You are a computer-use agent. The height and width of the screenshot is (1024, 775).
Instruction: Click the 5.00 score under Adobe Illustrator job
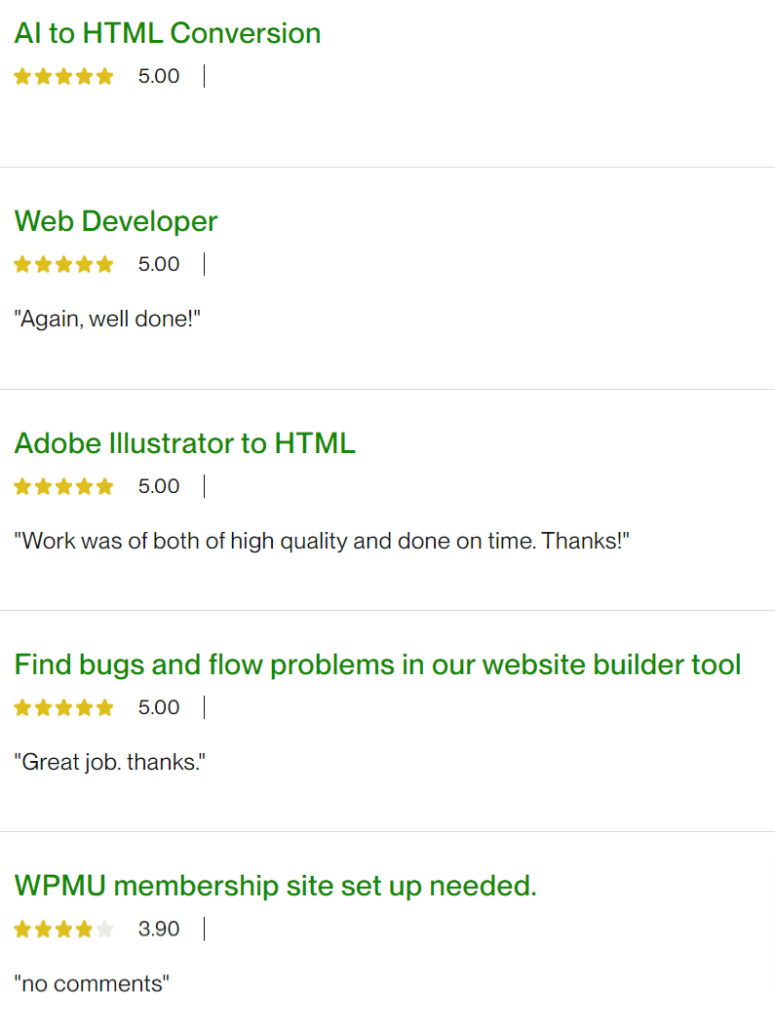[x=159, y=486]
